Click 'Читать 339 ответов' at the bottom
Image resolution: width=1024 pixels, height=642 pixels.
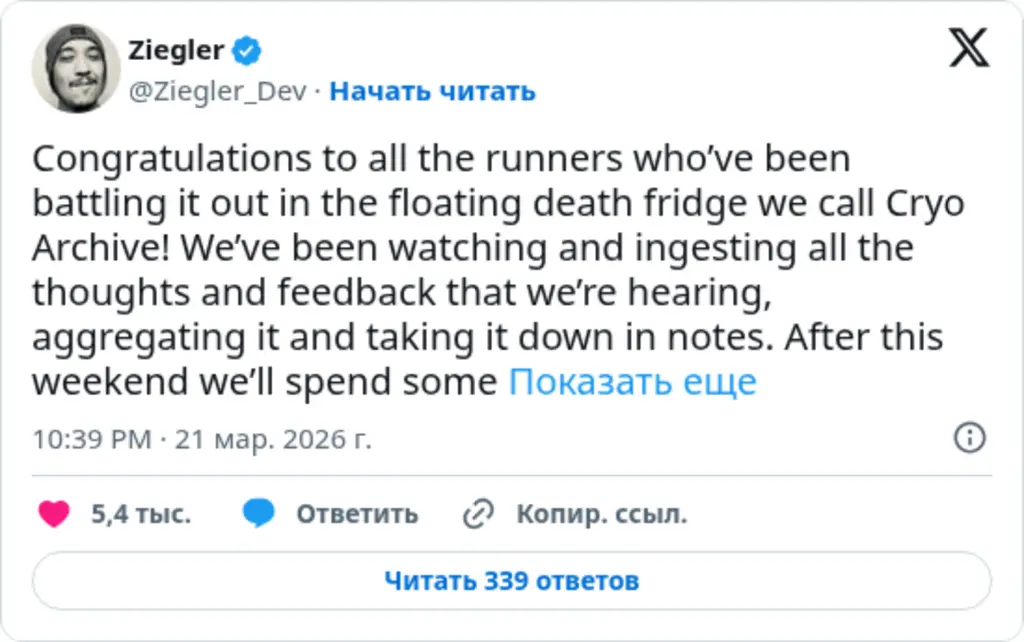pos(512,579)
